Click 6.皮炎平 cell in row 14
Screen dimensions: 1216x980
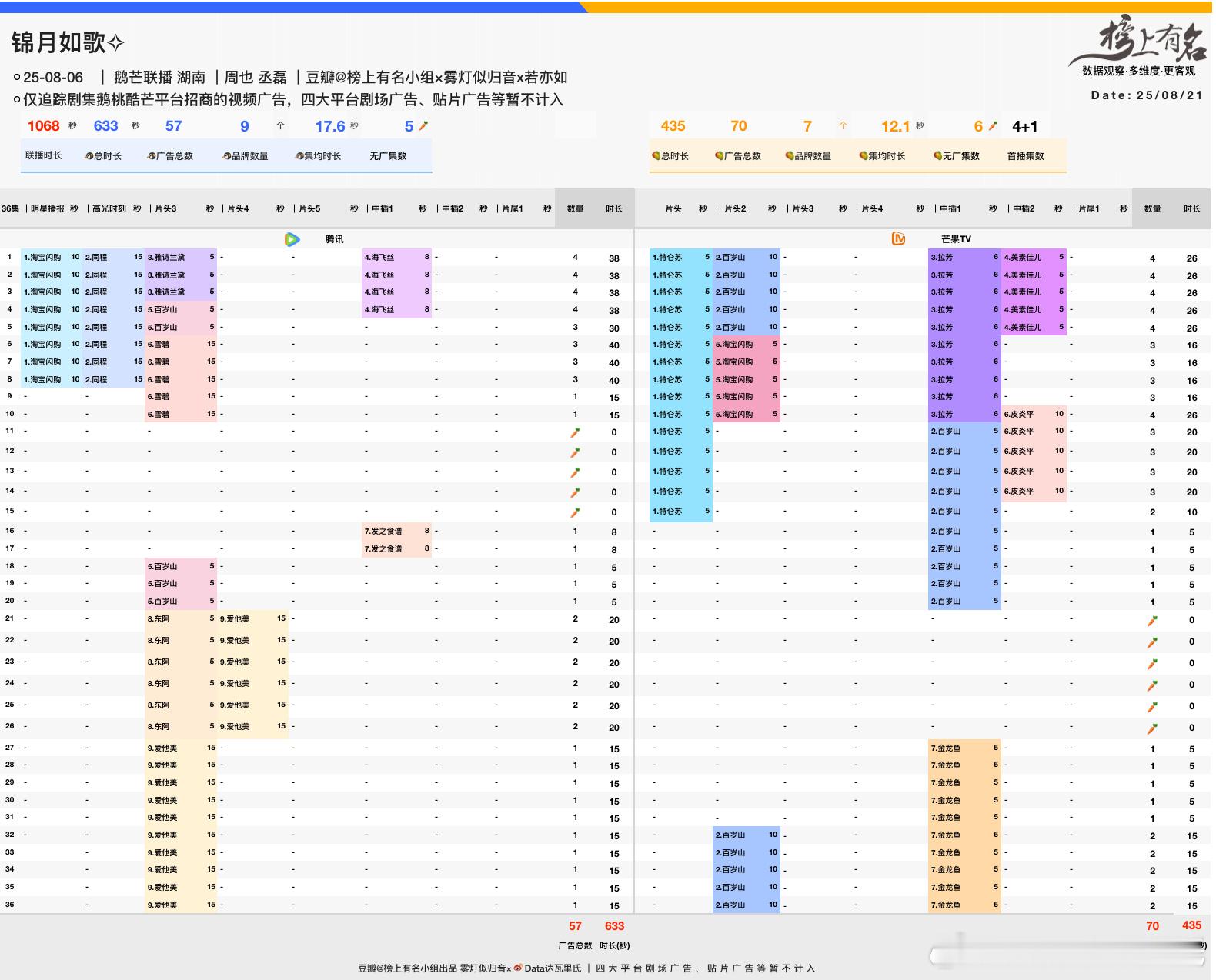[x=1034, y=491]
